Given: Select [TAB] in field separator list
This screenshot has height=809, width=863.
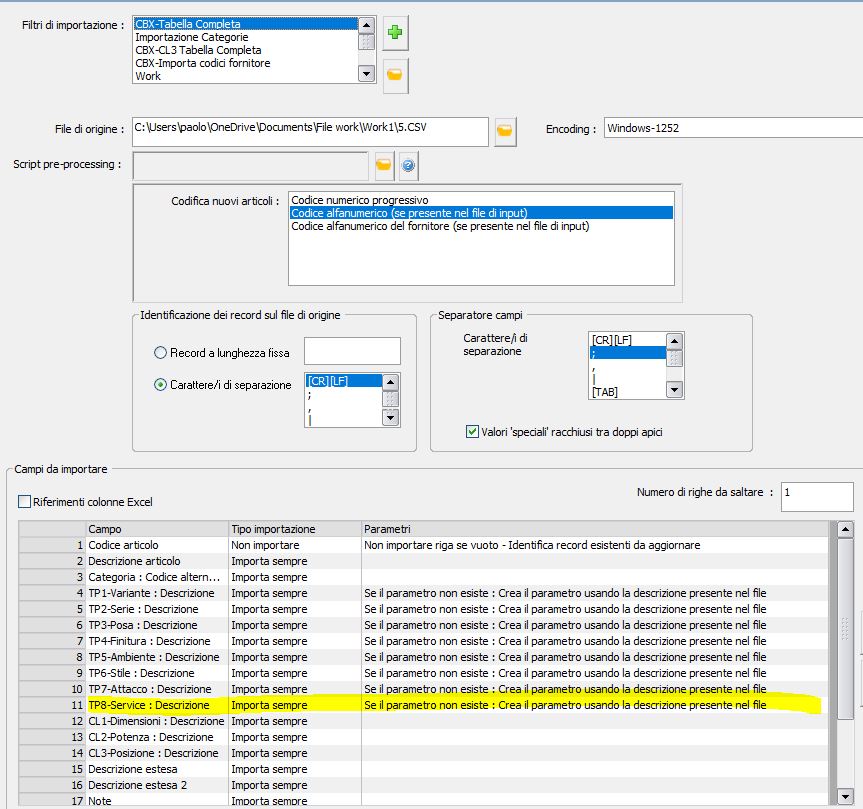Looking at the screenshot, I should [x=604, y=392].
